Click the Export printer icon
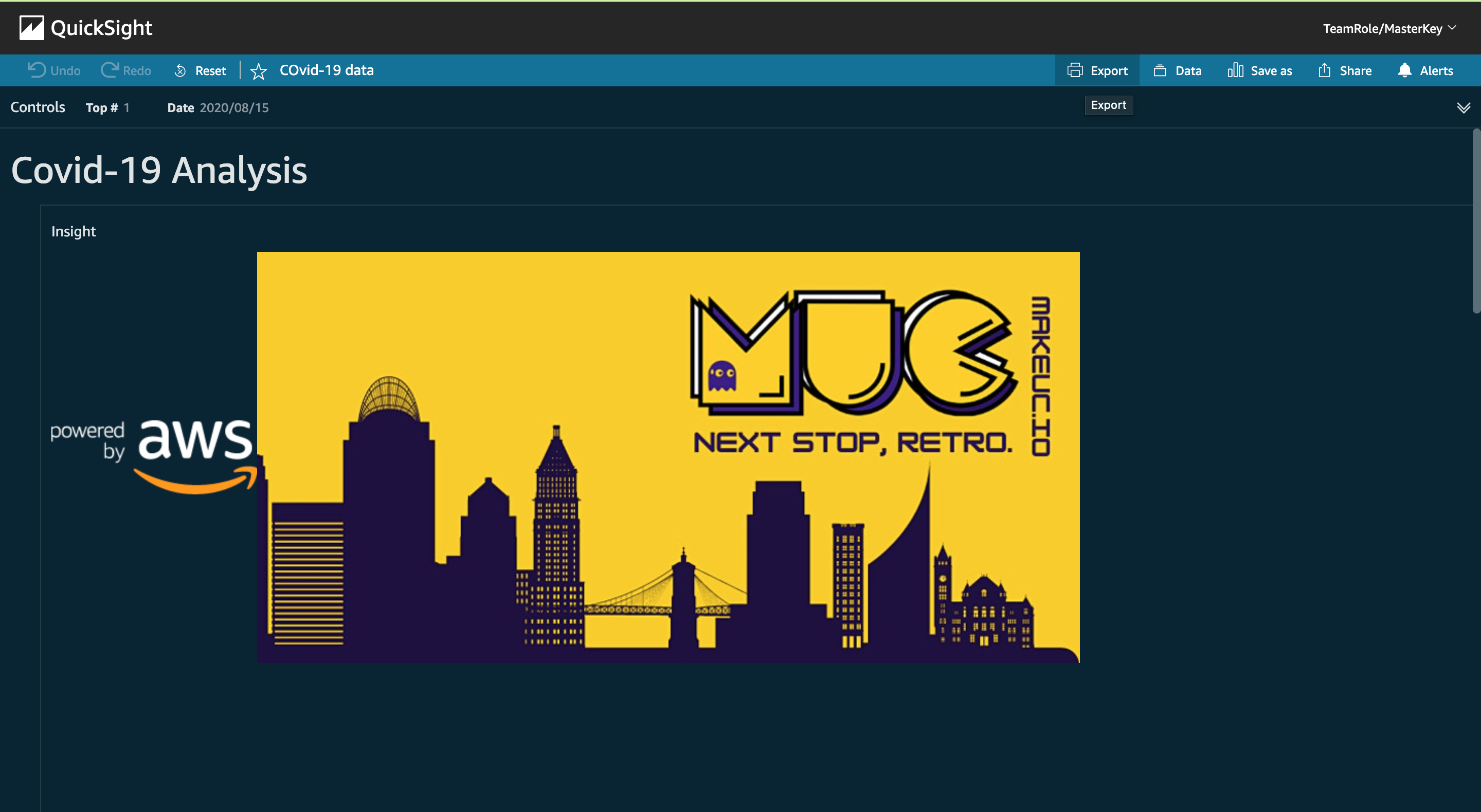1481x812 pixels. click(1075, 71)
